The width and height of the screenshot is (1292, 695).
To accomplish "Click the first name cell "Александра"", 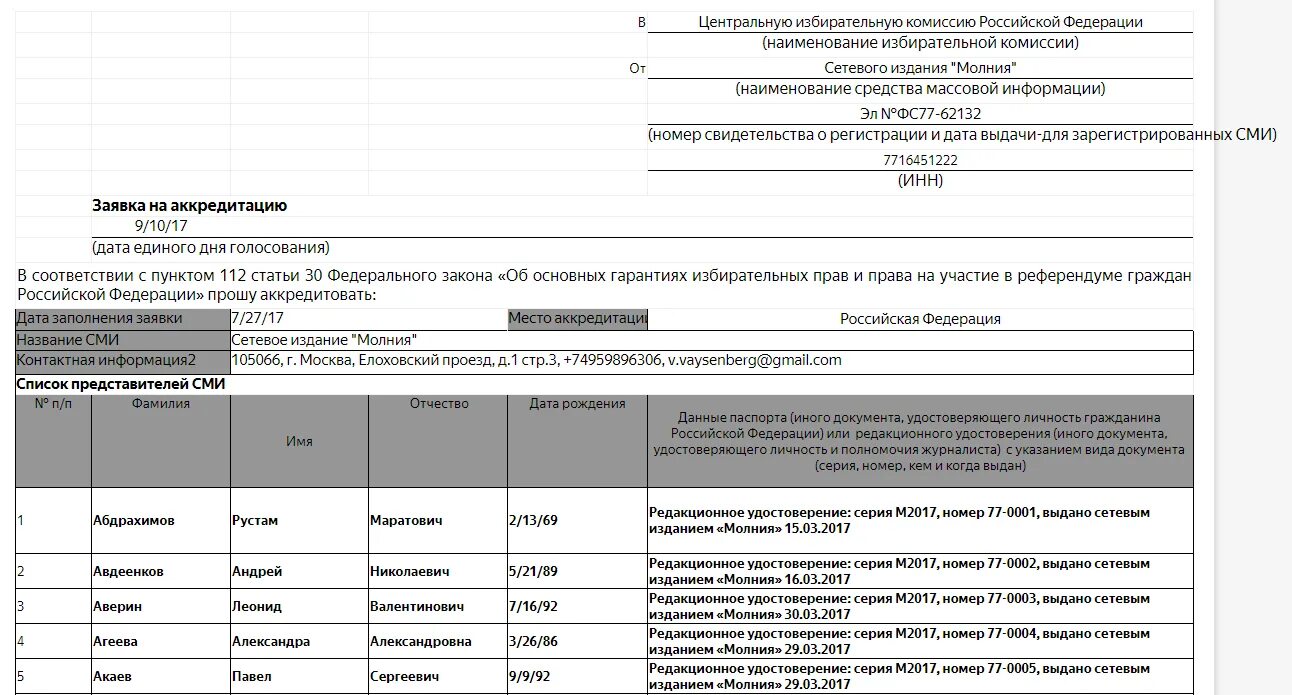I will [300, 641].
